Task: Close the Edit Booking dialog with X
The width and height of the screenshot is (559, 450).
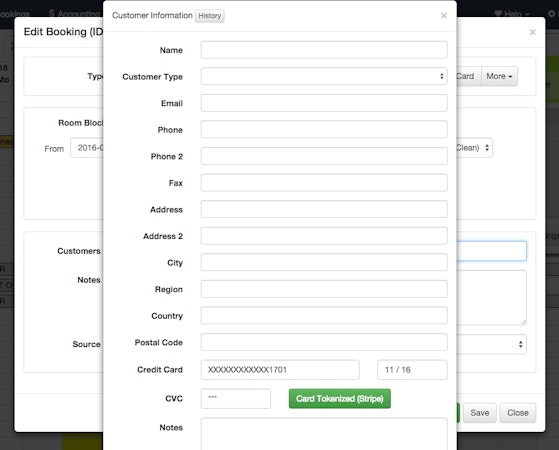Action: 533,32
